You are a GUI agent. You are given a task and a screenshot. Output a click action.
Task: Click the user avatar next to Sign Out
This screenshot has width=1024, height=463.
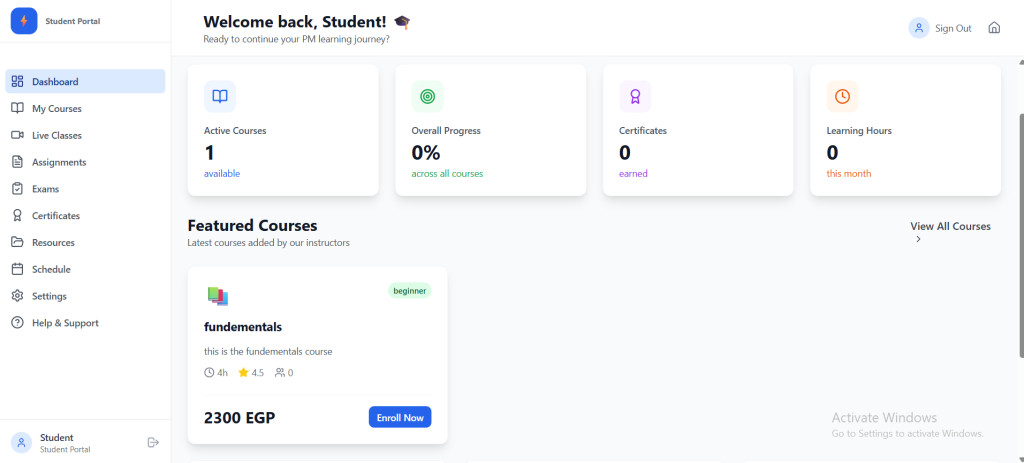(918, 28)
